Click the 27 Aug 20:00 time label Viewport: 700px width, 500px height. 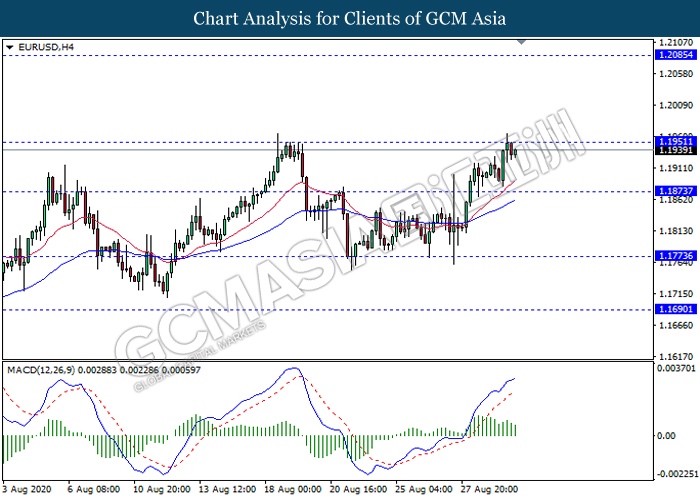coord(489,490)
